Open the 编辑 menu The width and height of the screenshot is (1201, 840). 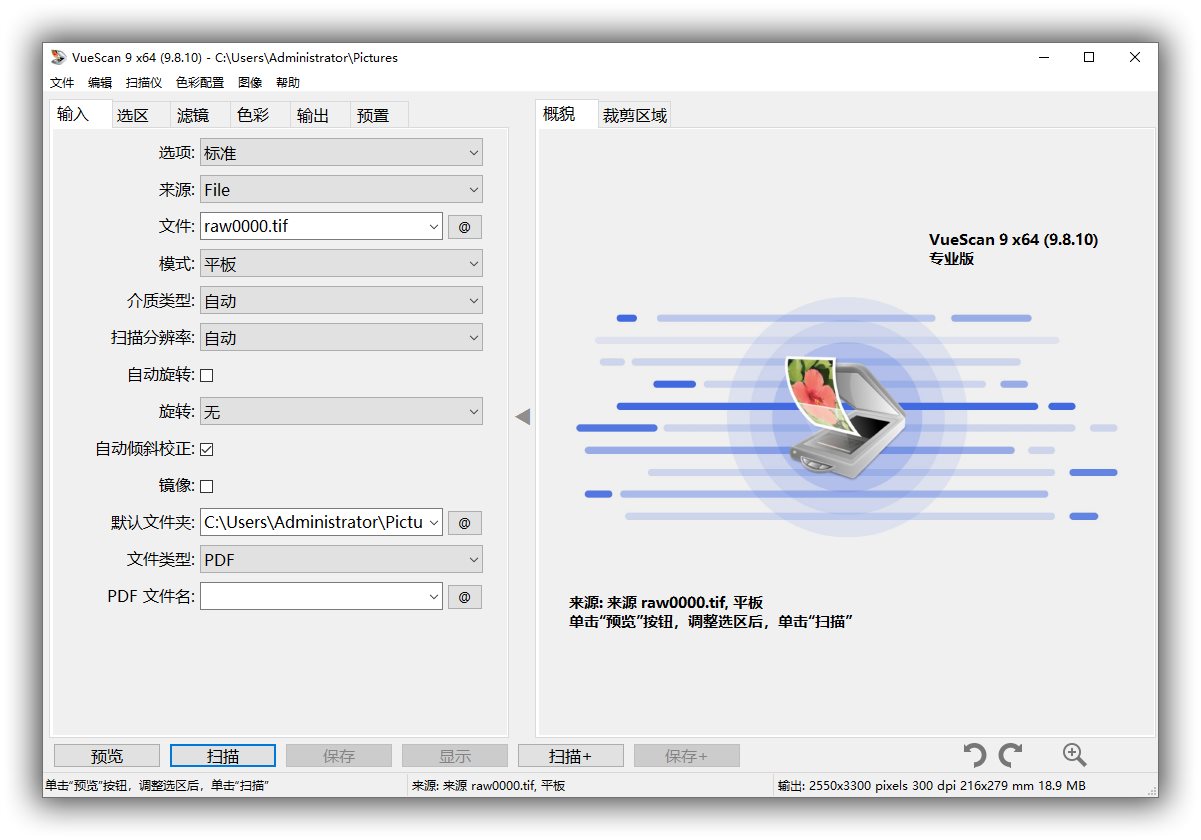[x=100, y=83]
